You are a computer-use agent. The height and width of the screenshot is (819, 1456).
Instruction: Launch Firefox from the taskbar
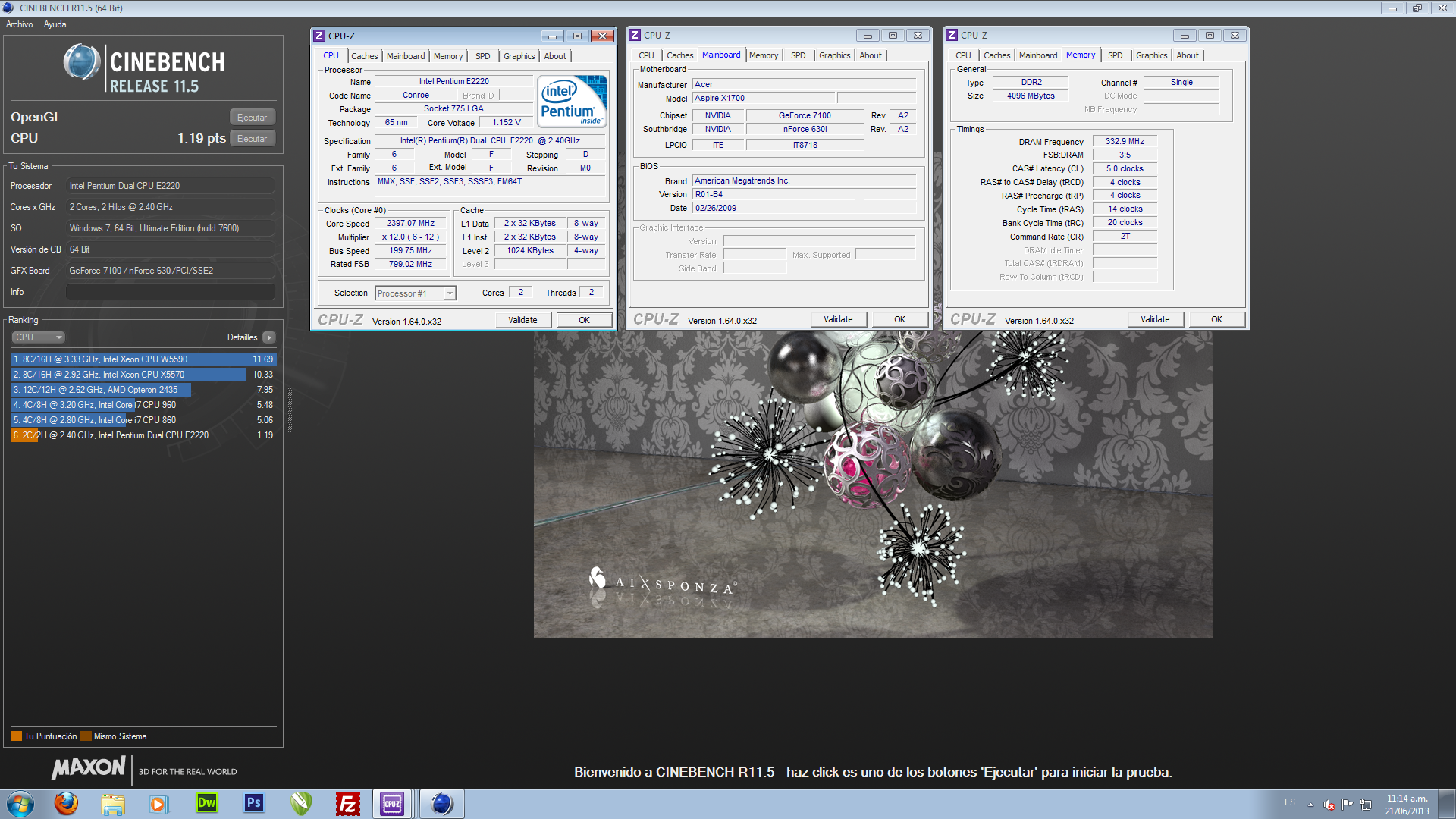coord(66,804)
